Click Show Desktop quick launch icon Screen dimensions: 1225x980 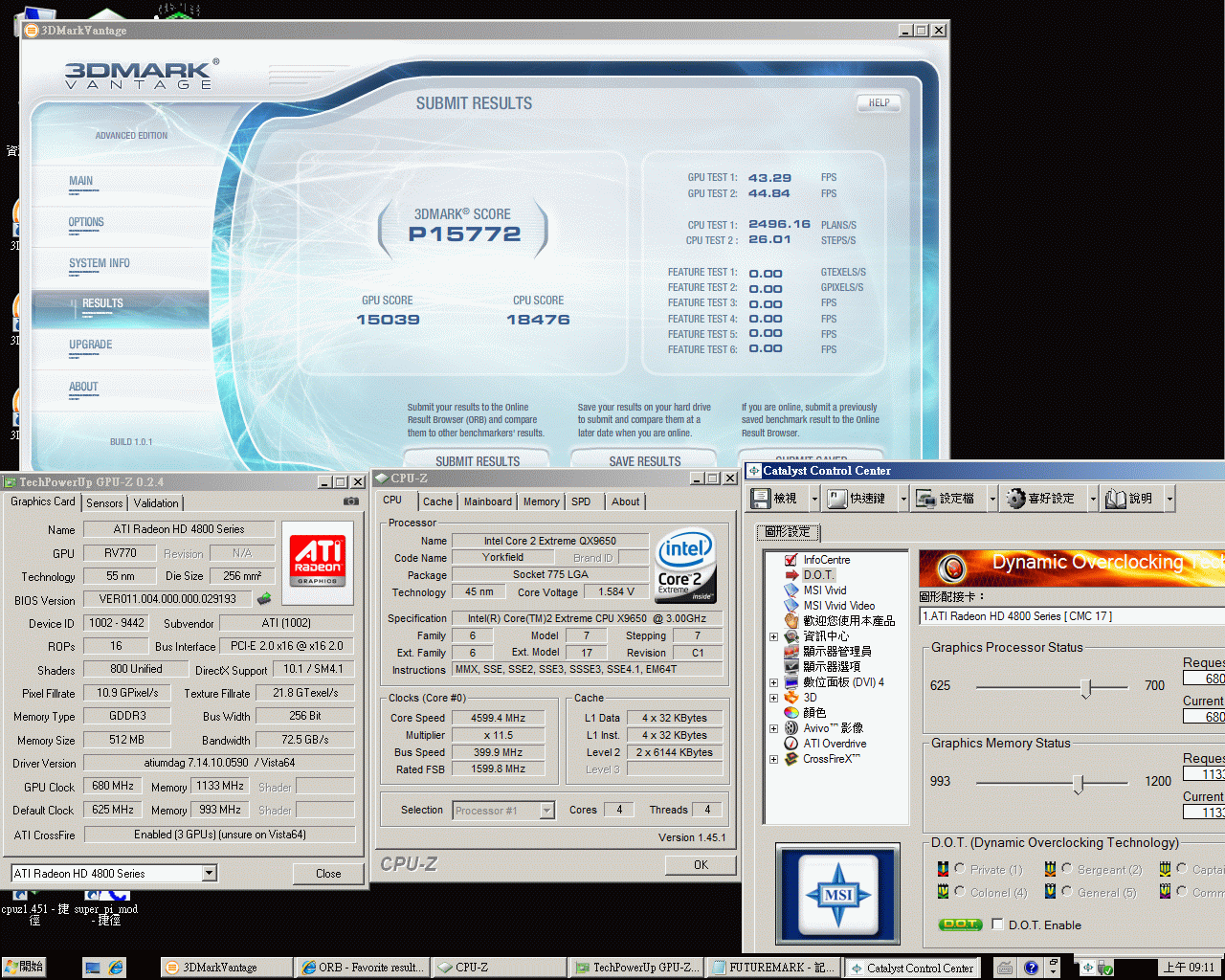[x=93, y=968]
